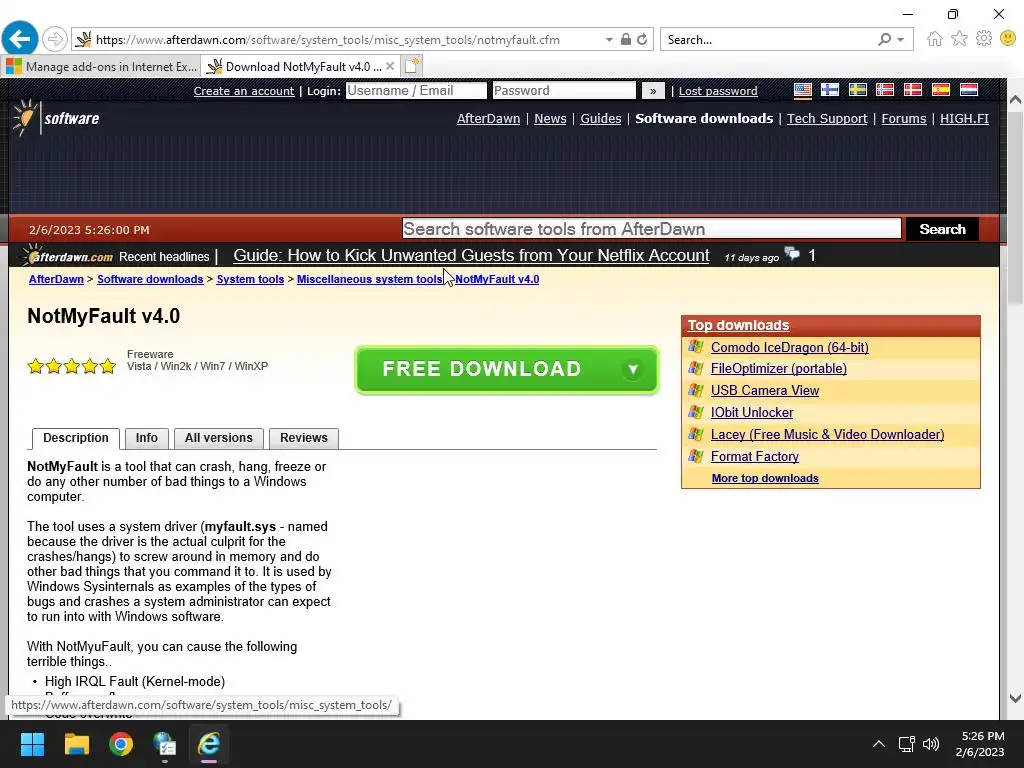The height and width of the screenshot is (768, 1024).
Task: Select the Spanish flag icon
Action: [x=941, y=90]
